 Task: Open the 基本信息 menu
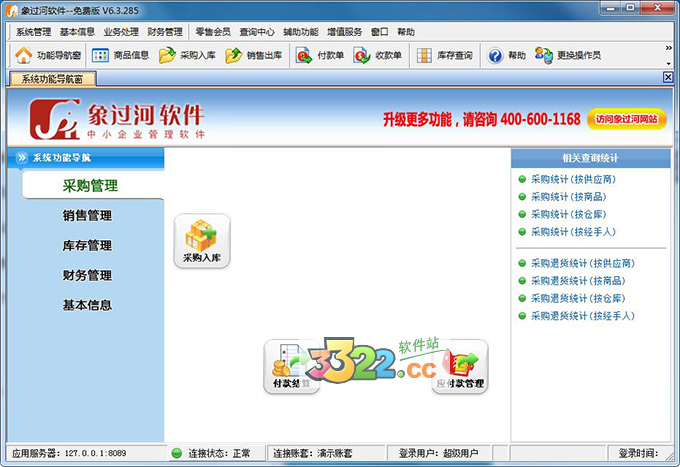pyautogui.click(x=77, y=32)
